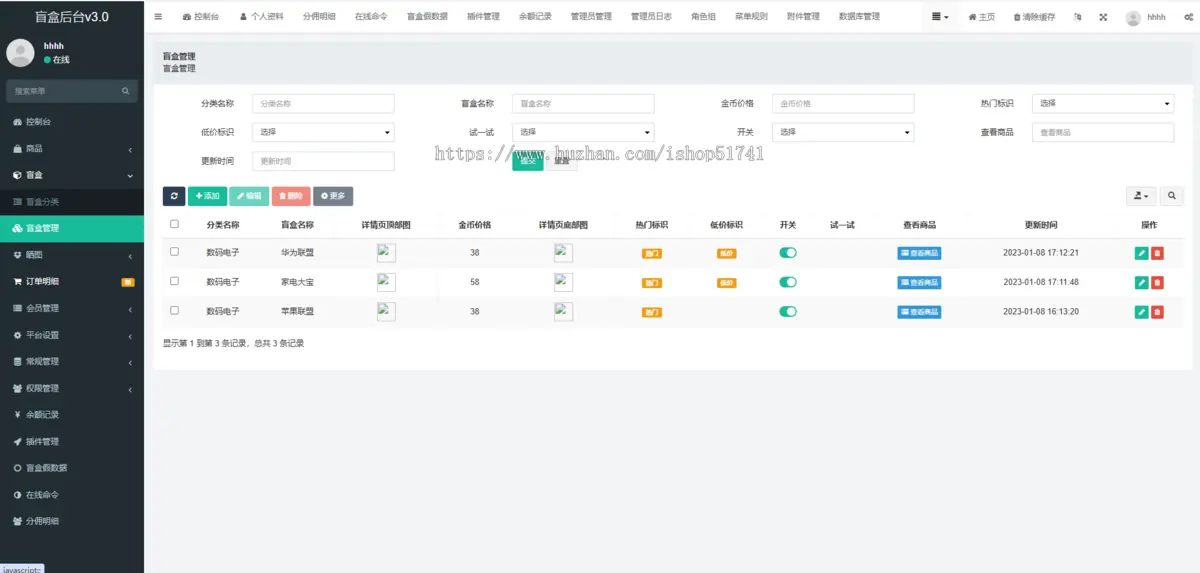Screen dimensions: 1200x573
Task: Open the 开关 filter dropdown
Action: point(843,132)
